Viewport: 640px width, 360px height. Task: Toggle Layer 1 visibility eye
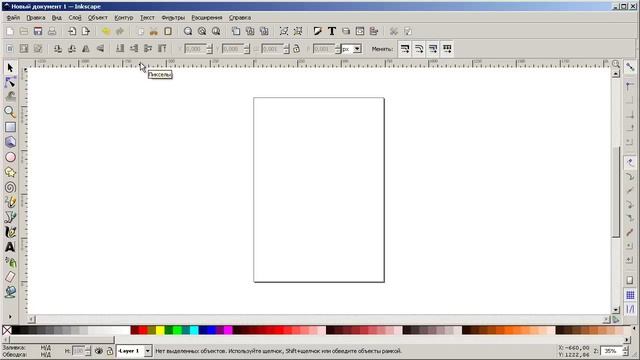click(x=98, y=351)
